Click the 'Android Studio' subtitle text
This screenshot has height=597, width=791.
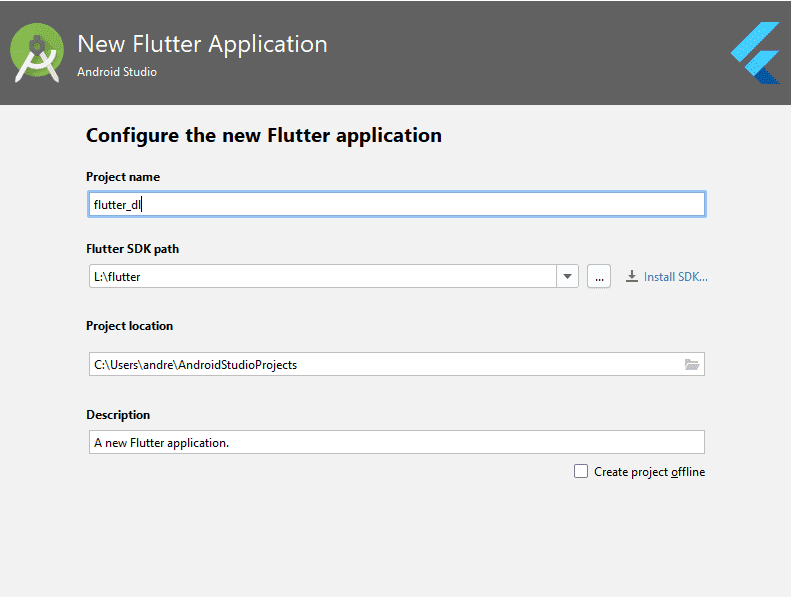[117, 72]
